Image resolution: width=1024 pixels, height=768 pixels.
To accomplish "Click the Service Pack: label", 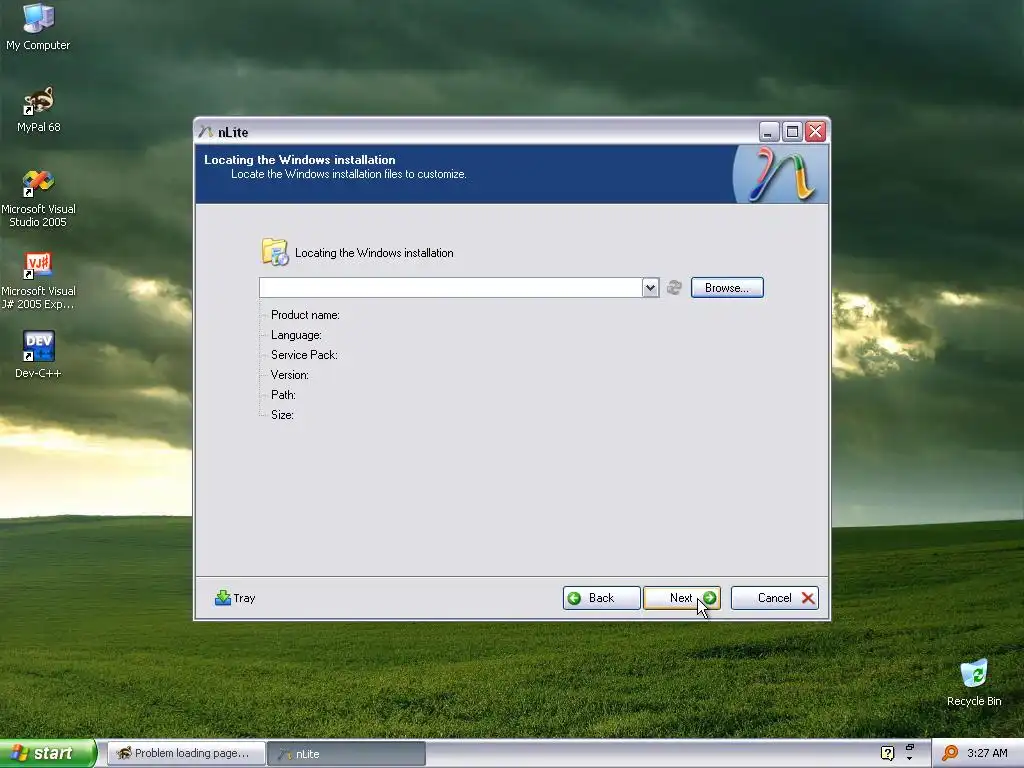I will click(304, 355).
